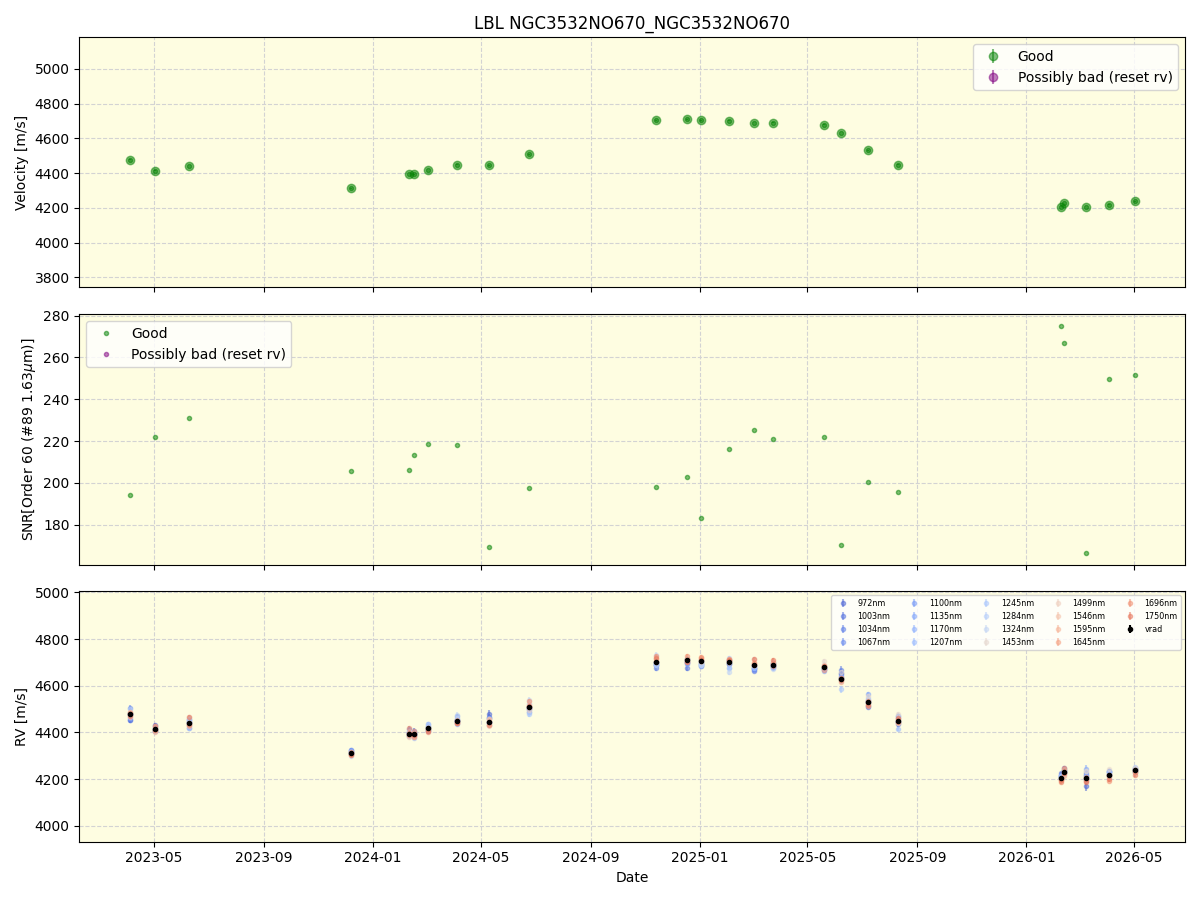Select the 972nm legend marker
Viewport: 1200px width, 900px height.
pos(843,603)
